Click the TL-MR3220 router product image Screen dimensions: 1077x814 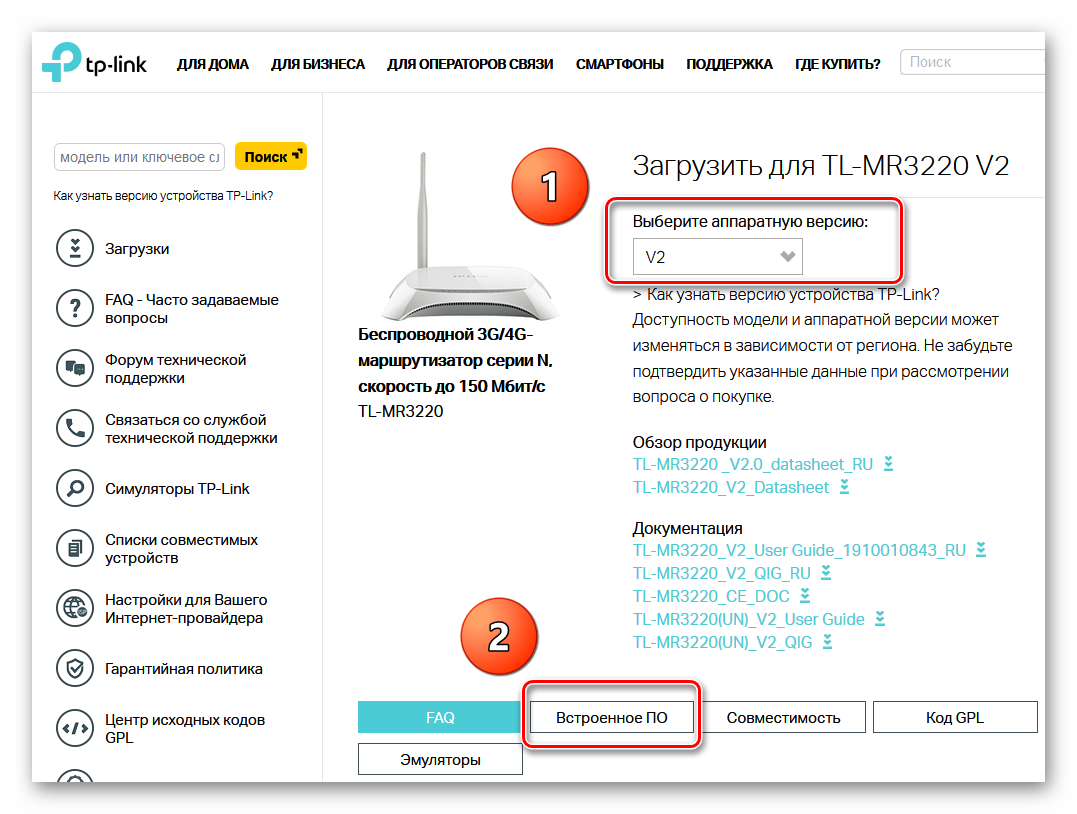coord(469,237)
